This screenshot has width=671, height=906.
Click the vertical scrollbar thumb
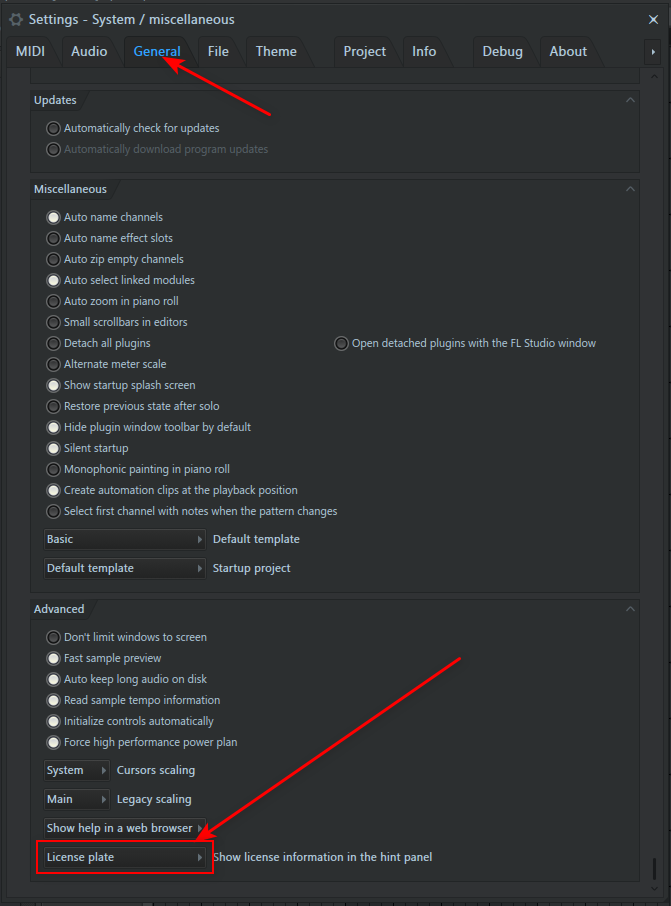pyautogui.click(x=655, y=868)
